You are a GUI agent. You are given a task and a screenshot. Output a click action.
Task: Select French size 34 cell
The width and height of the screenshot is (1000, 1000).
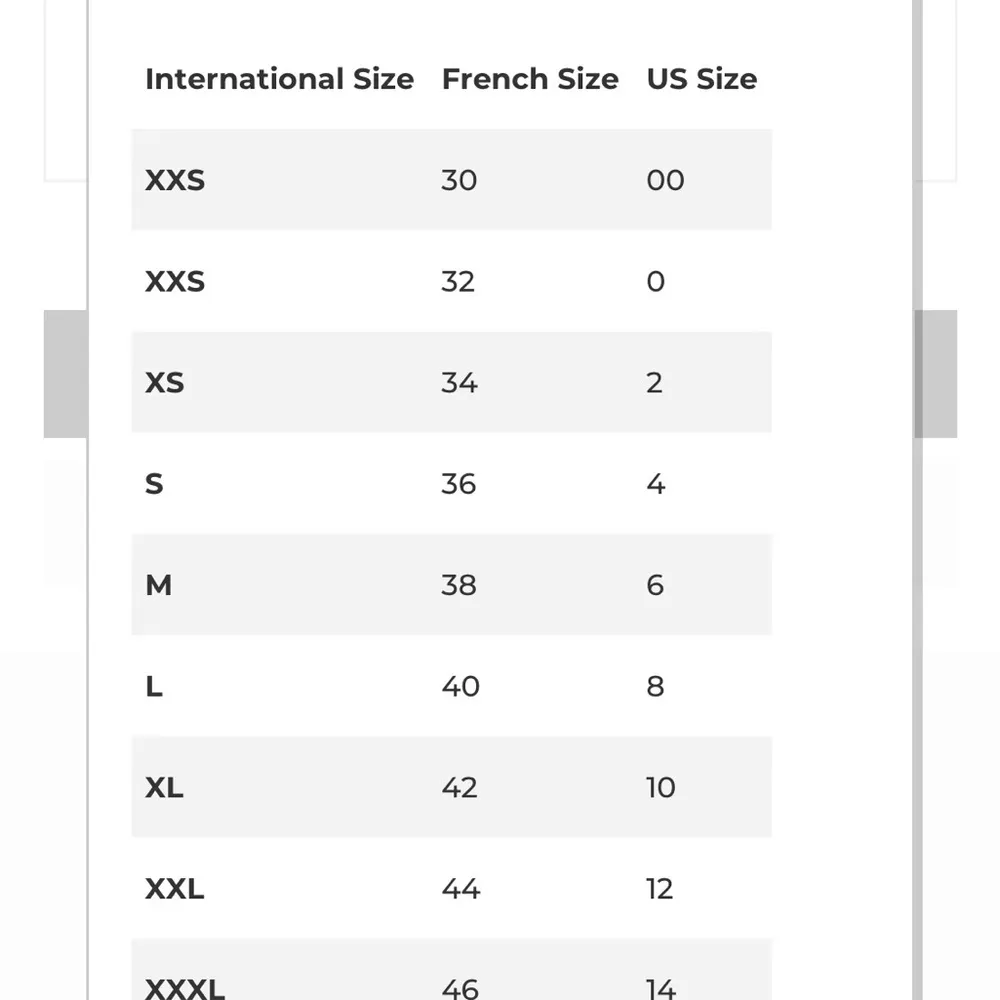click(459, 383)
